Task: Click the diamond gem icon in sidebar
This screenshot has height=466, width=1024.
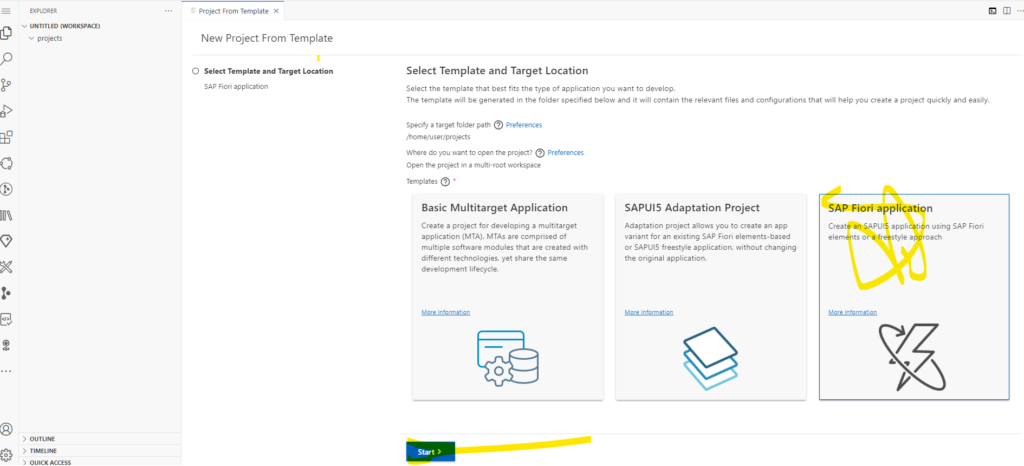Action: (7, 241)
